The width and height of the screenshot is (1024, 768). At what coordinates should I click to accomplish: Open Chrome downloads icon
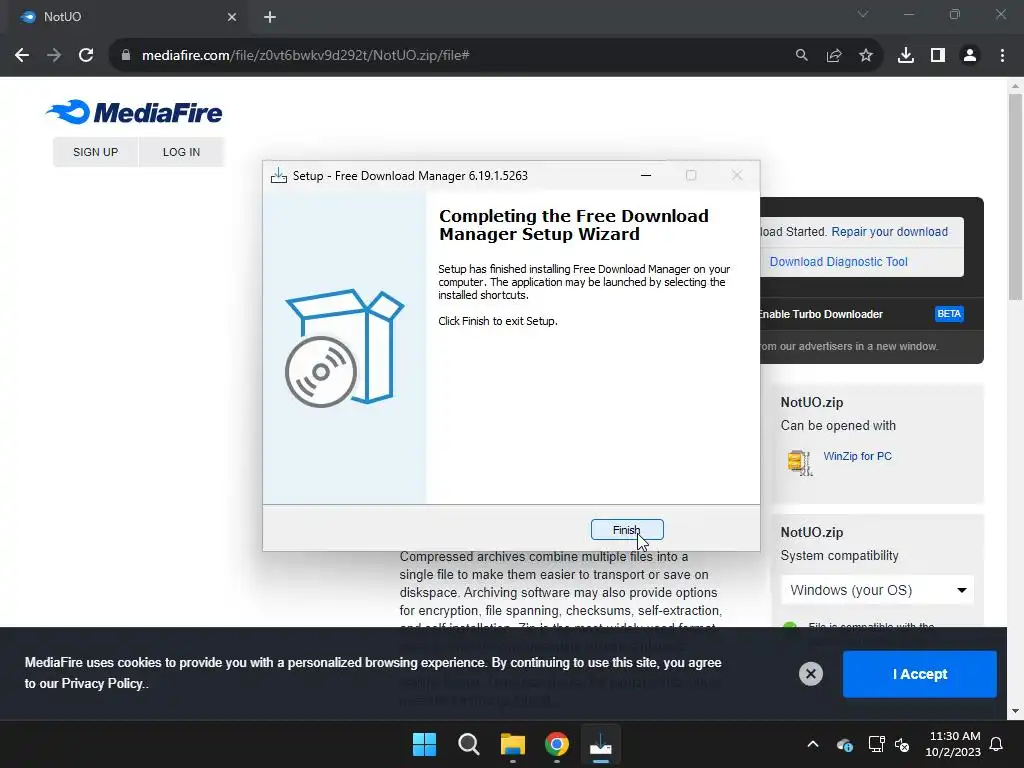[x=906, y=56]
